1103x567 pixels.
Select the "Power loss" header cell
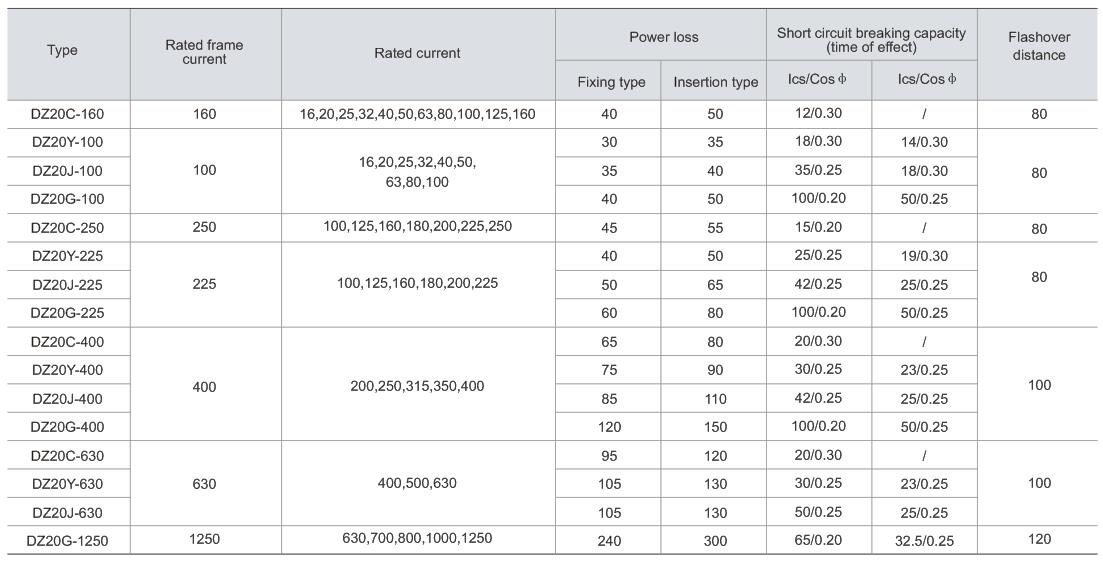point(664,37)
